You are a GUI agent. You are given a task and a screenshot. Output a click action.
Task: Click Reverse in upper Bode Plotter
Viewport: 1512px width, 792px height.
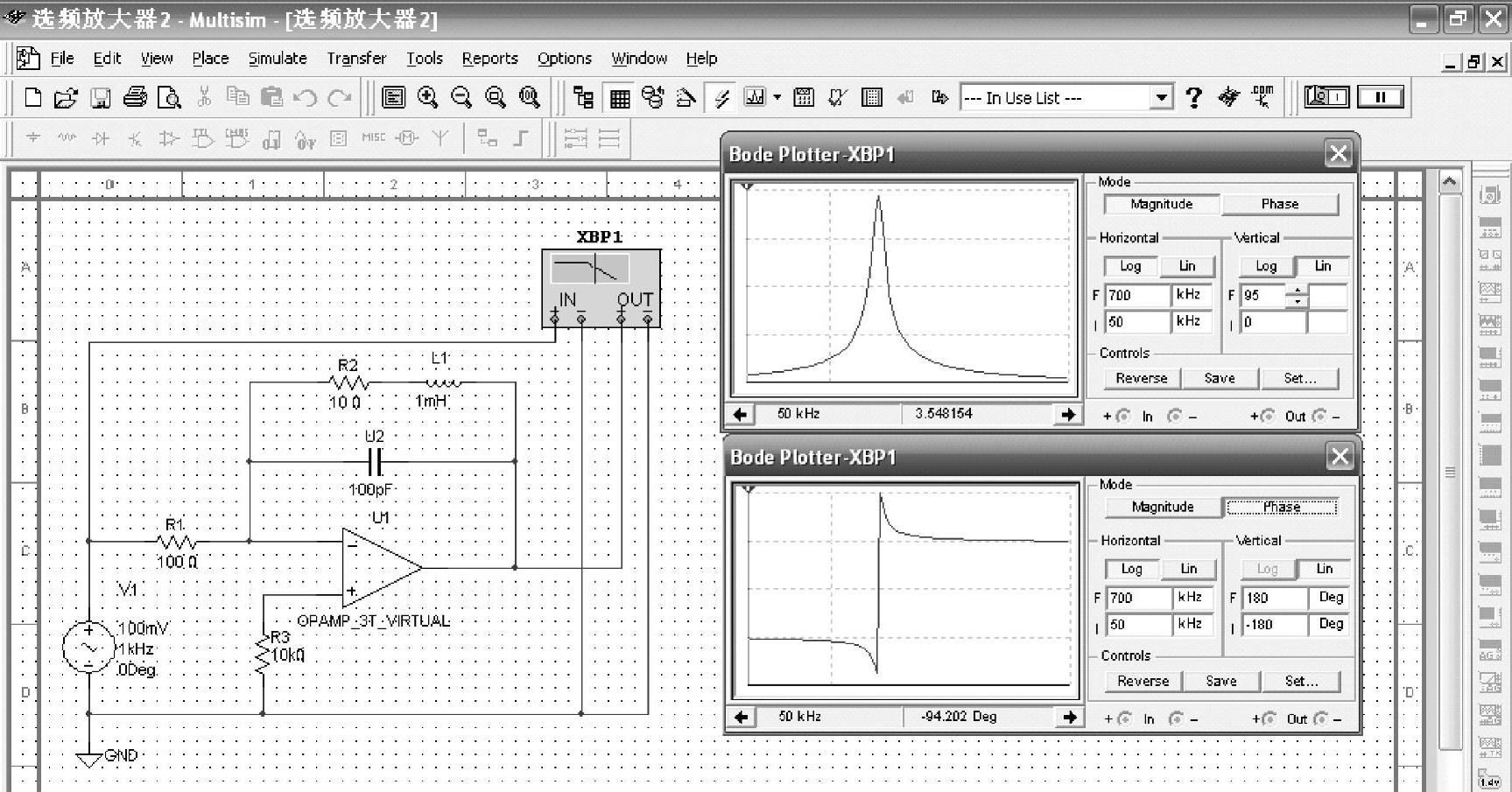pyautogui.click(x=1141, y=378)
